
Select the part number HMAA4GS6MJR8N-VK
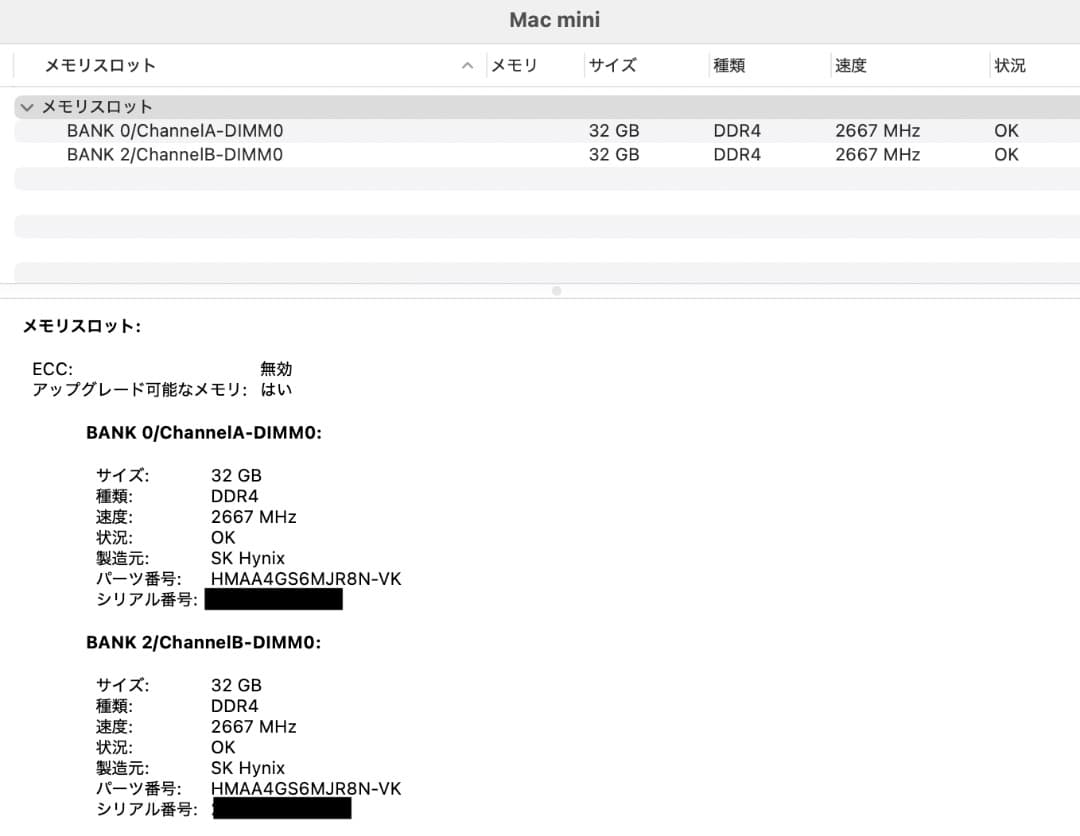tap(306, 579)
